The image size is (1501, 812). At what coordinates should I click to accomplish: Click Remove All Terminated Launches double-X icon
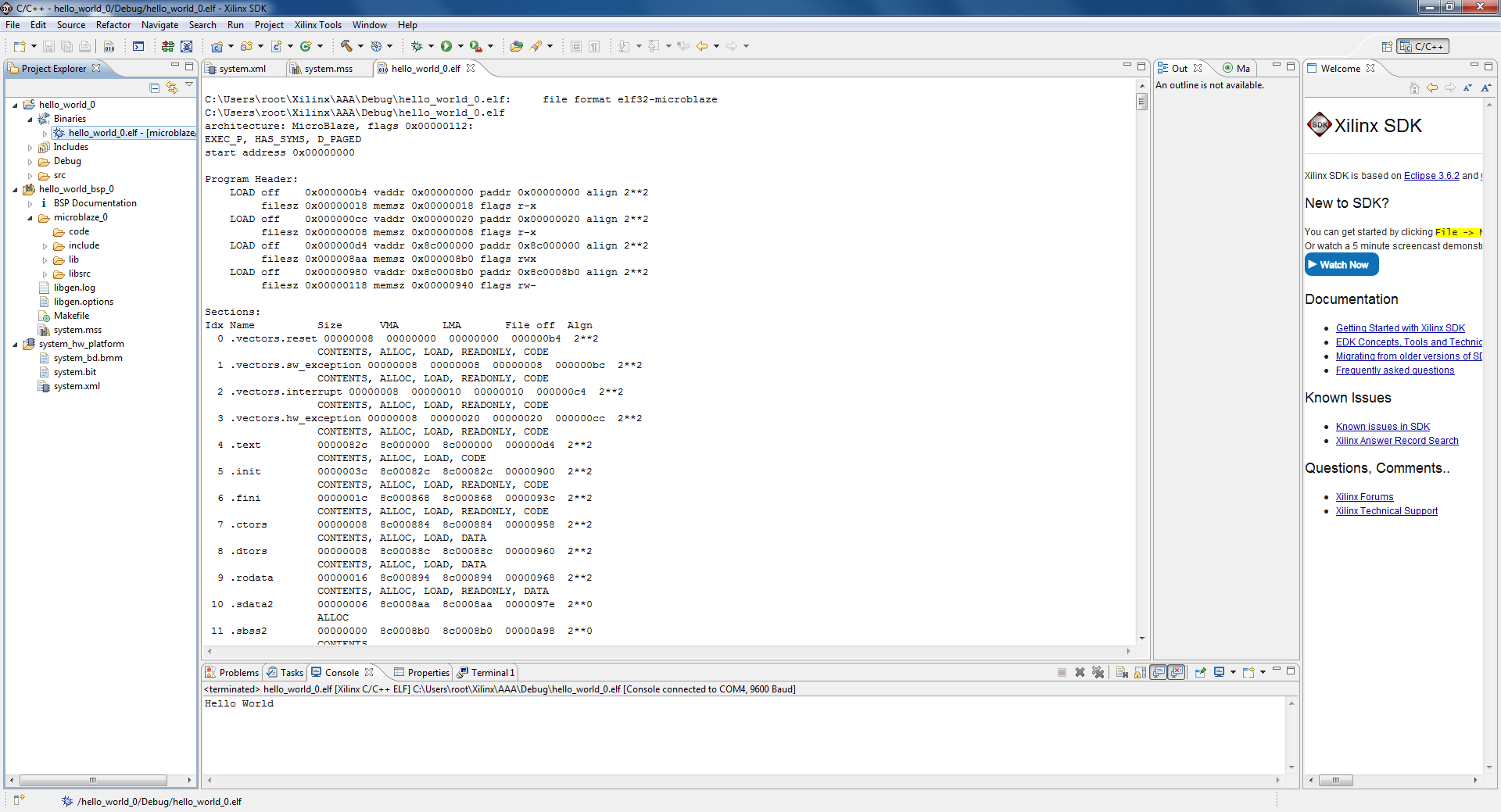[x=1098, y=672]
